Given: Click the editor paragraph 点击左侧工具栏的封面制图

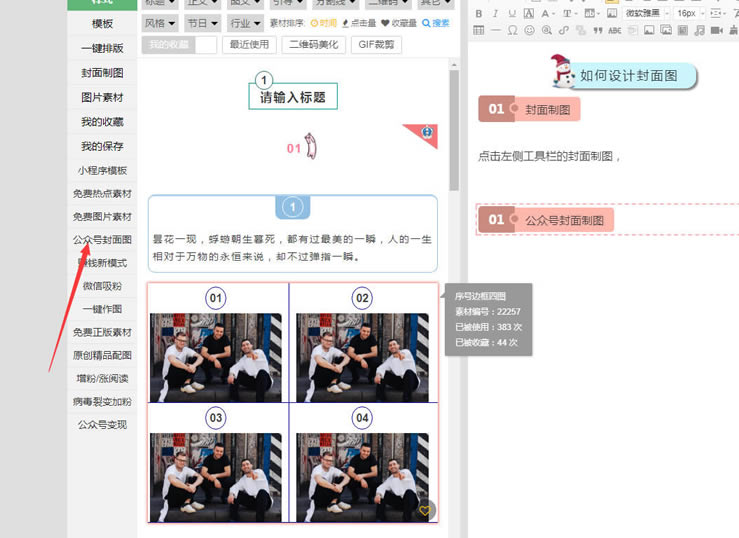Looking at the screenshot, I should click(550, 156).
